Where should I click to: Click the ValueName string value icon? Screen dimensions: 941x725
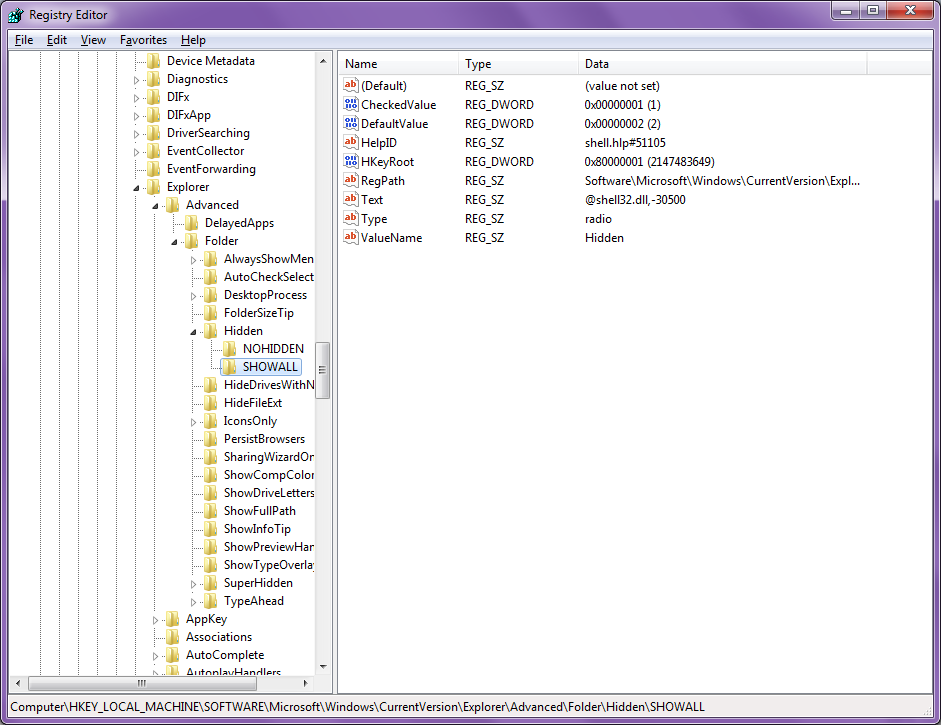[351, 238]
